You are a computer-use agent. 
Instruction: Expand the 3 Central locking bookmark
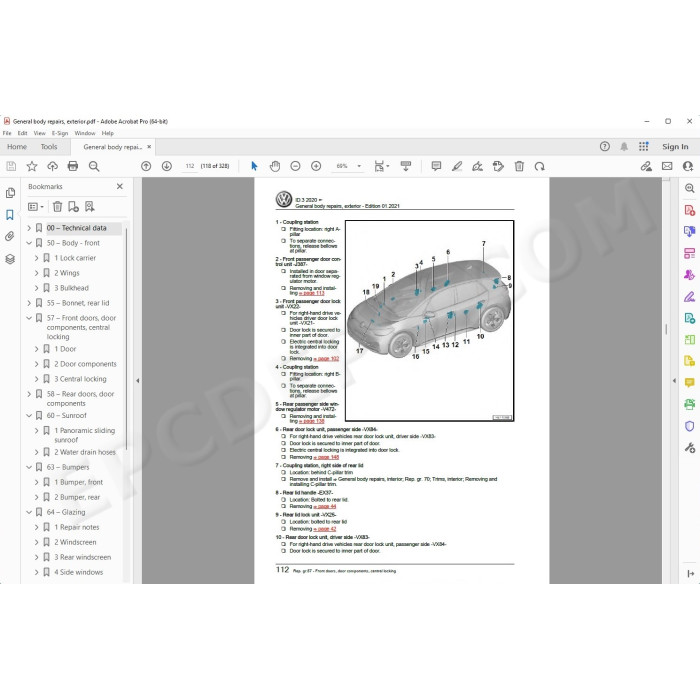[x=37, y=379]
